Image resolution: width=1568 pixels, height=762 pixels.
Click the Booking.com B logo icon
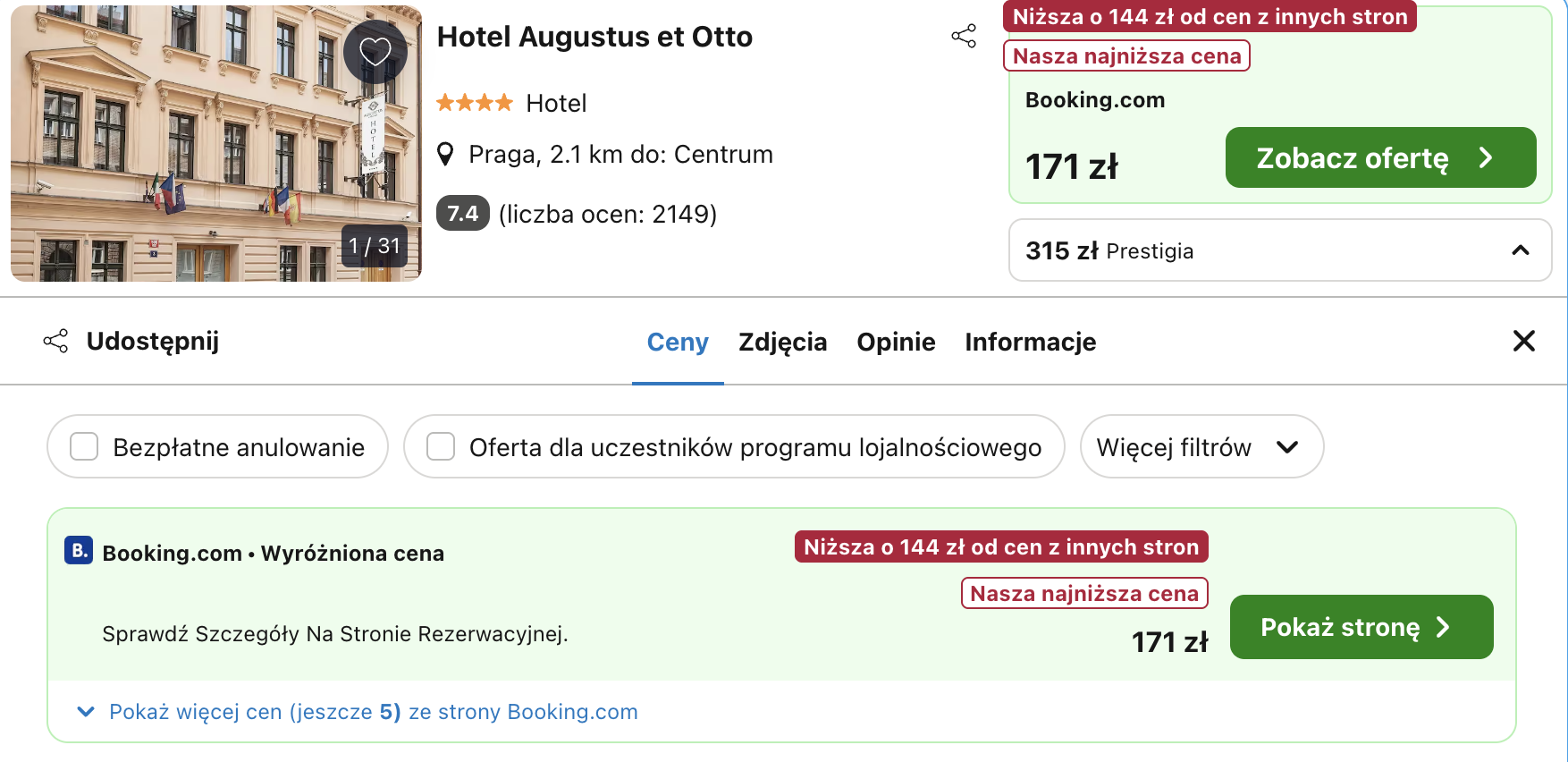click(79, 551)
